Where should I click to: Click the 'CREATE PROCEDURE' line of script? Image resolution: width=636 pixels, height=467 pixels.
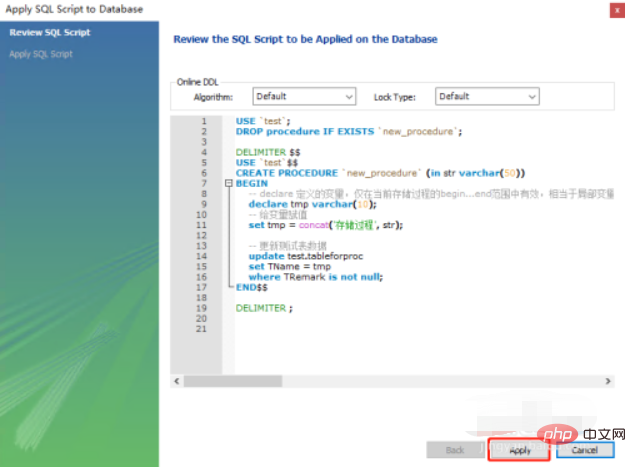(x=380, y=173)
